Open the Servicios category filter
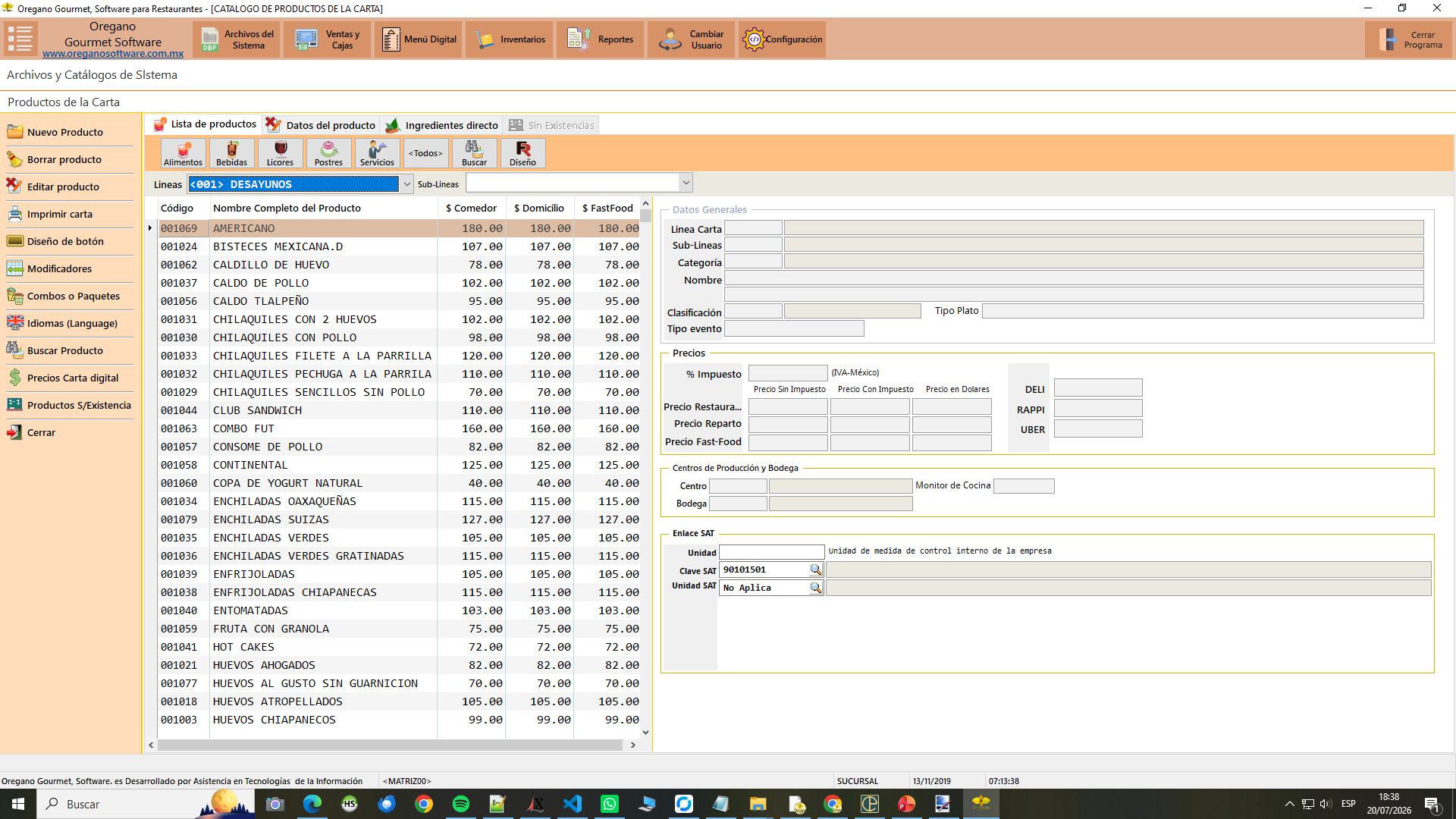Screen dimensions: 1456x819 click(x=377, y=153)
